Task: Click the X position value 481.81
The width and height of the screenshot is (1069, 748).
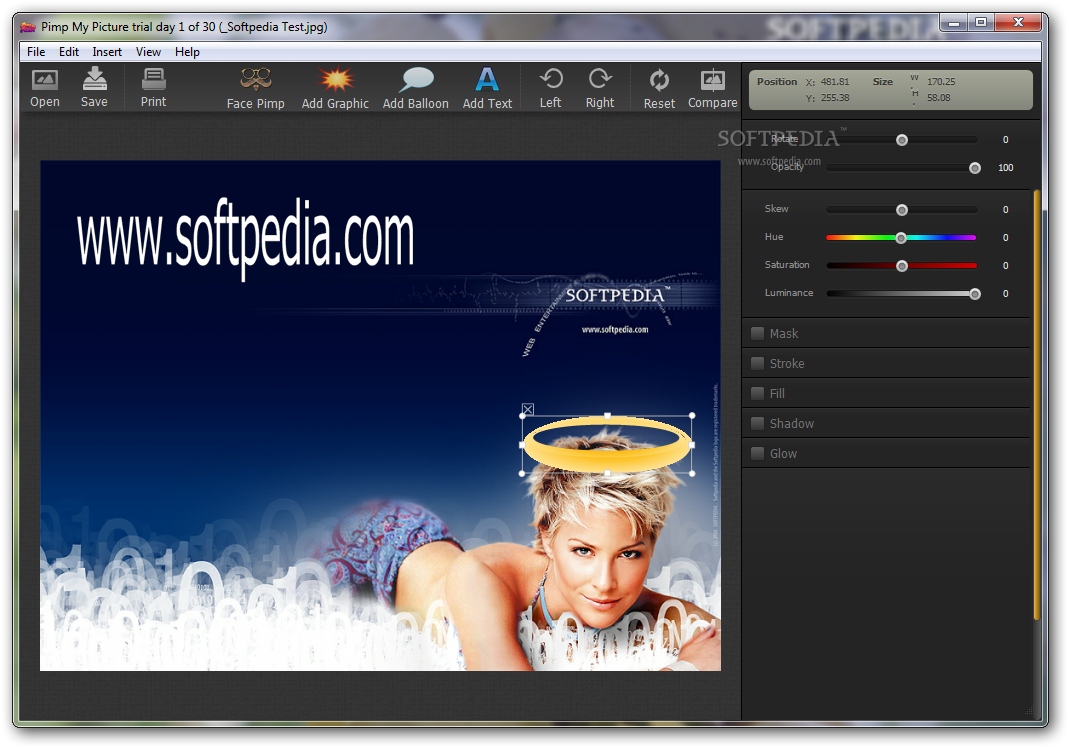Action: coord(834,81)
